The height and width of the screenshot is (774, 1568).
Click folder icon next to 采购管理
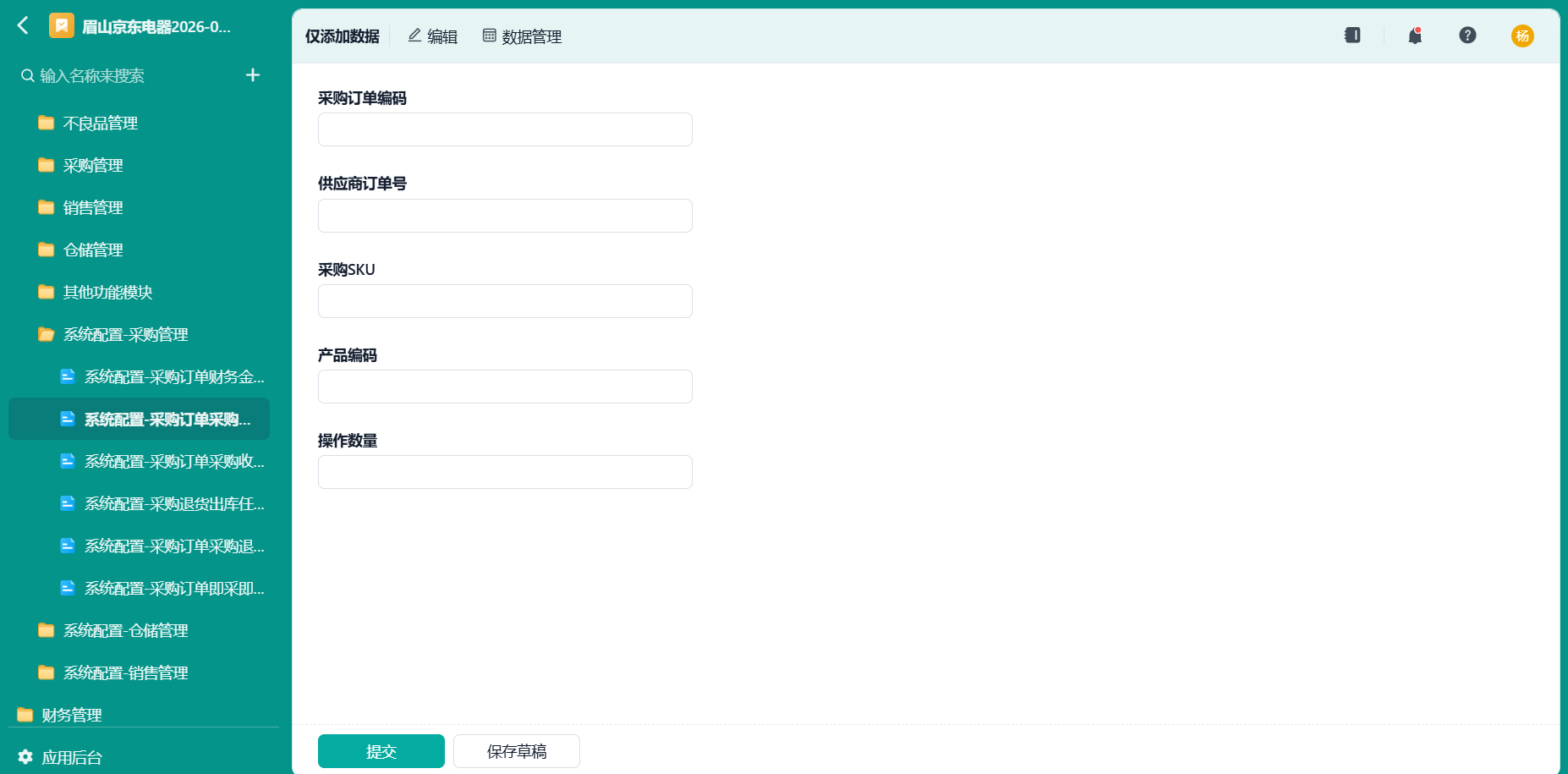pyautogui.click(x=47, y=165)
